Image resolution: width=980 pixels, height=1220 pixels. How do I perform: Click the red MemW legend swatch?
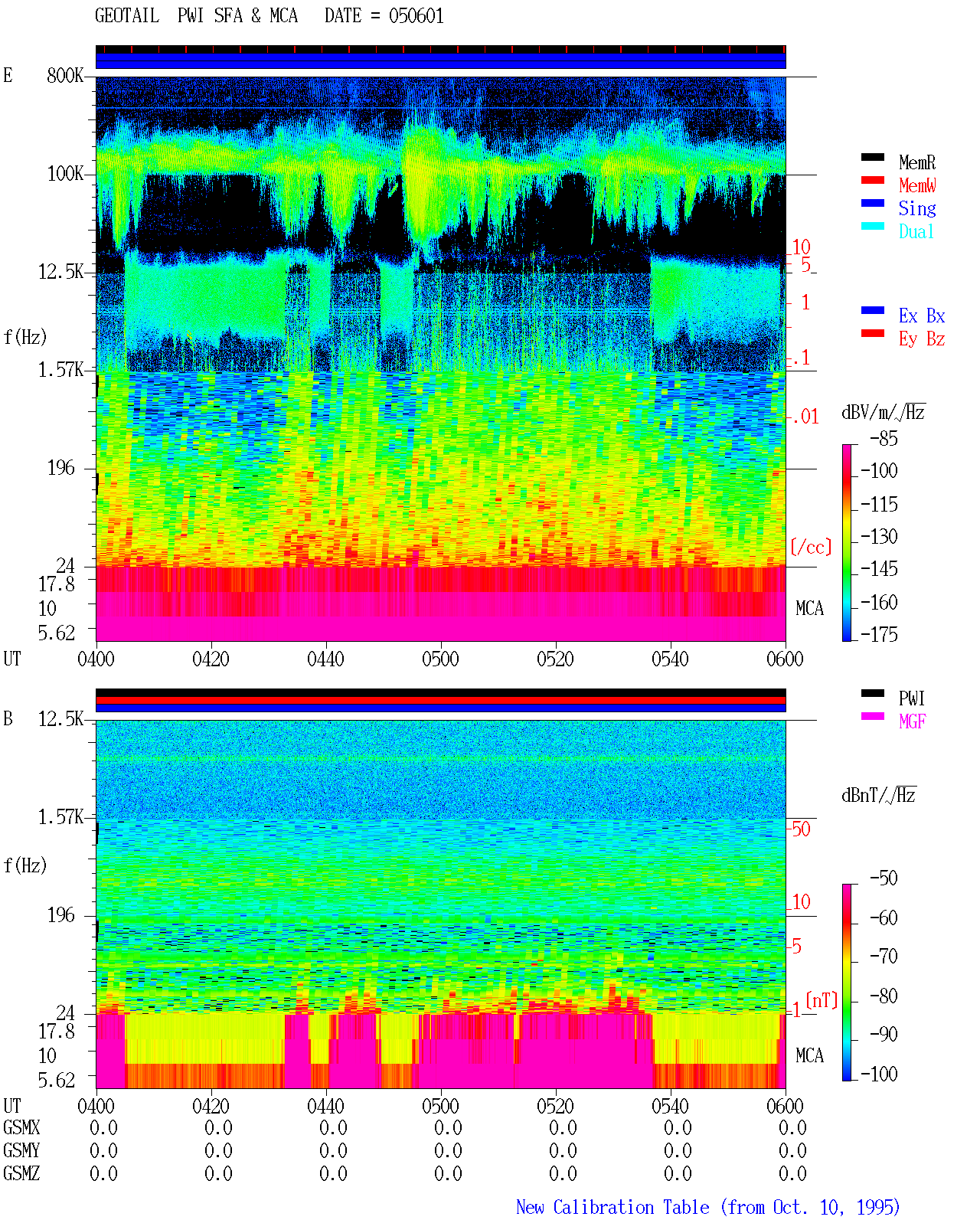pos(873,181)
